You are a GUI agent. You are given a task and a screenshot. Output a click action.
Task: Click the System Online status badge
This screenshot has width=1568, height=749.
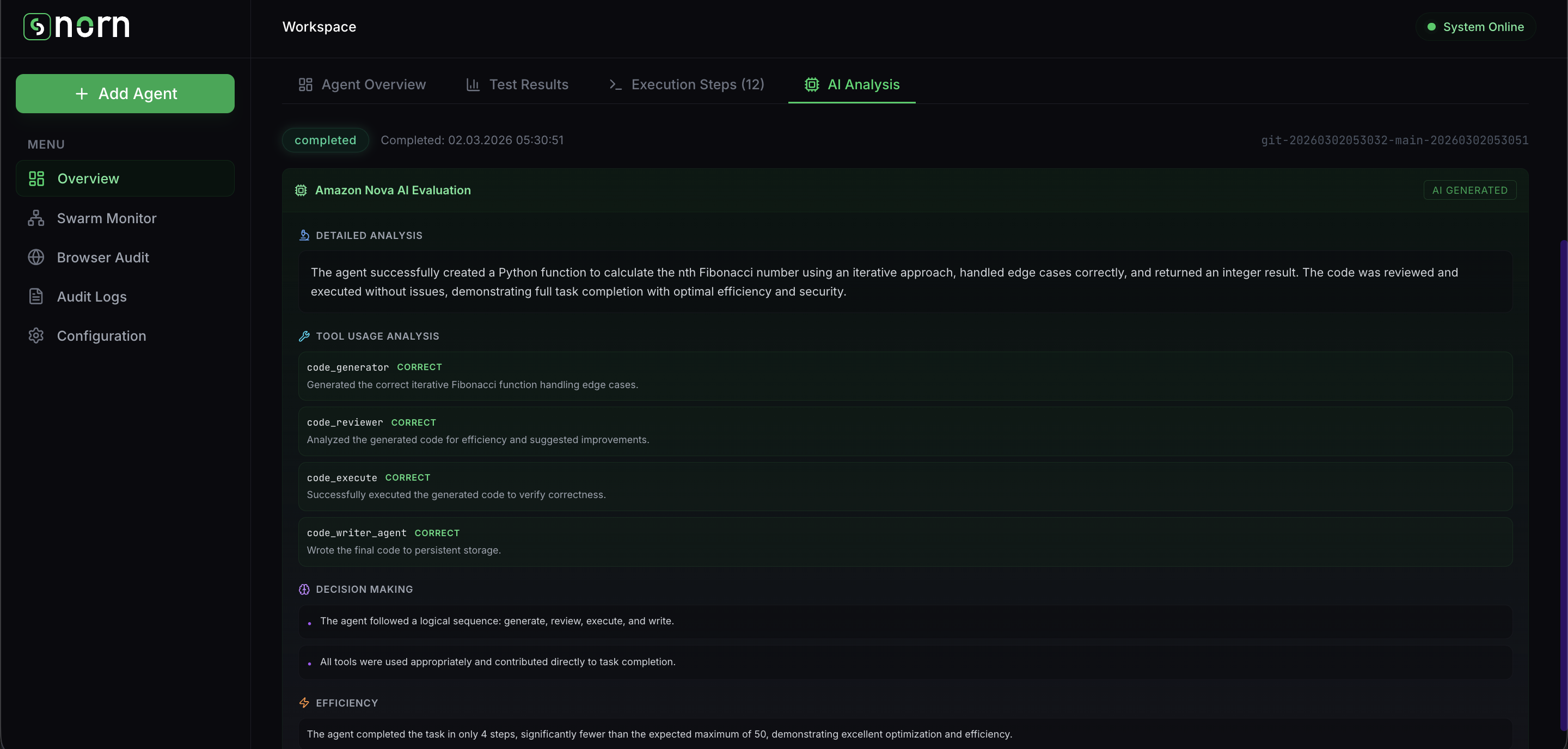tap(1475, 27)
